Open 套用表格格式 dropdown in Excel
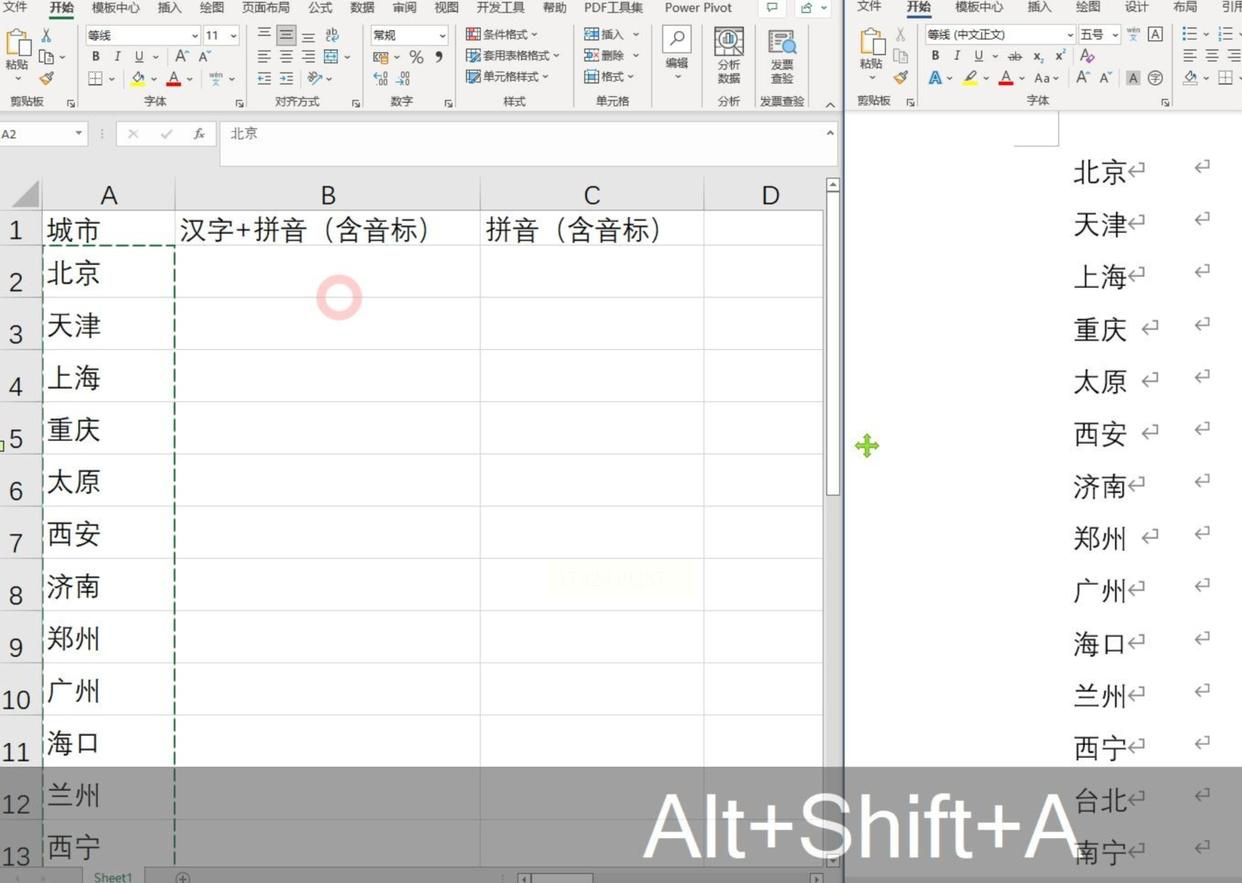Screen dimensions: 1242x883 click(x=512, y=56)
